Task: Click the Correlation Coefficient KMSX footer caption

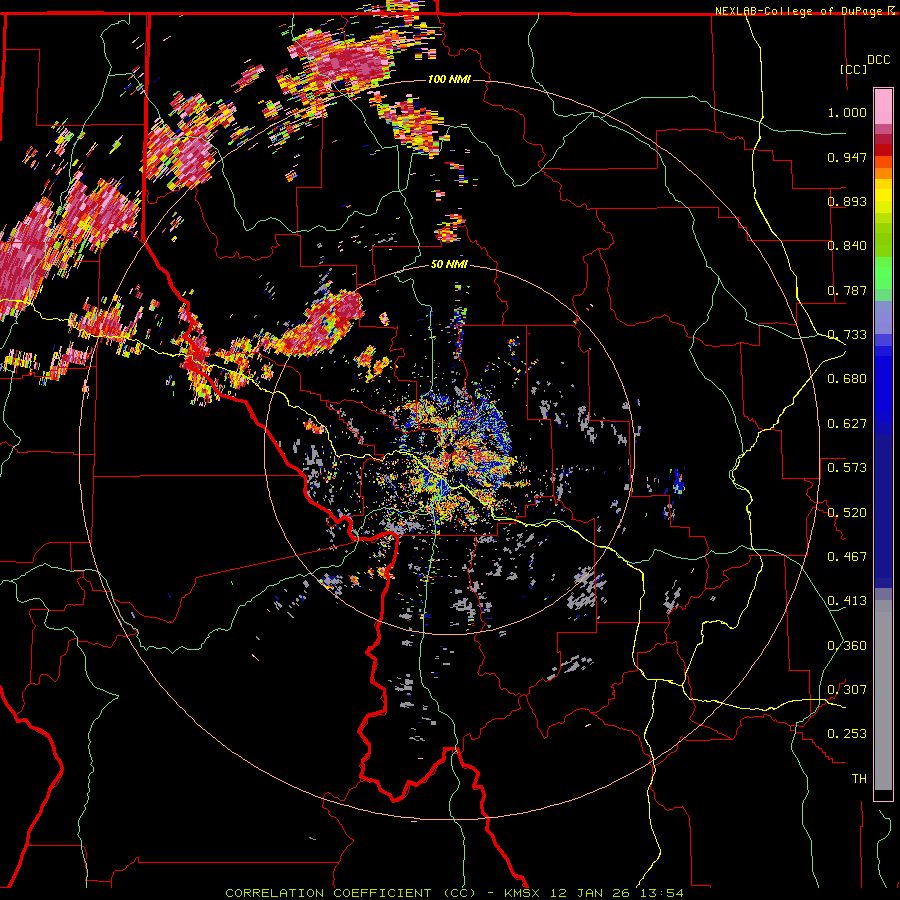Action: click(454, 893)
